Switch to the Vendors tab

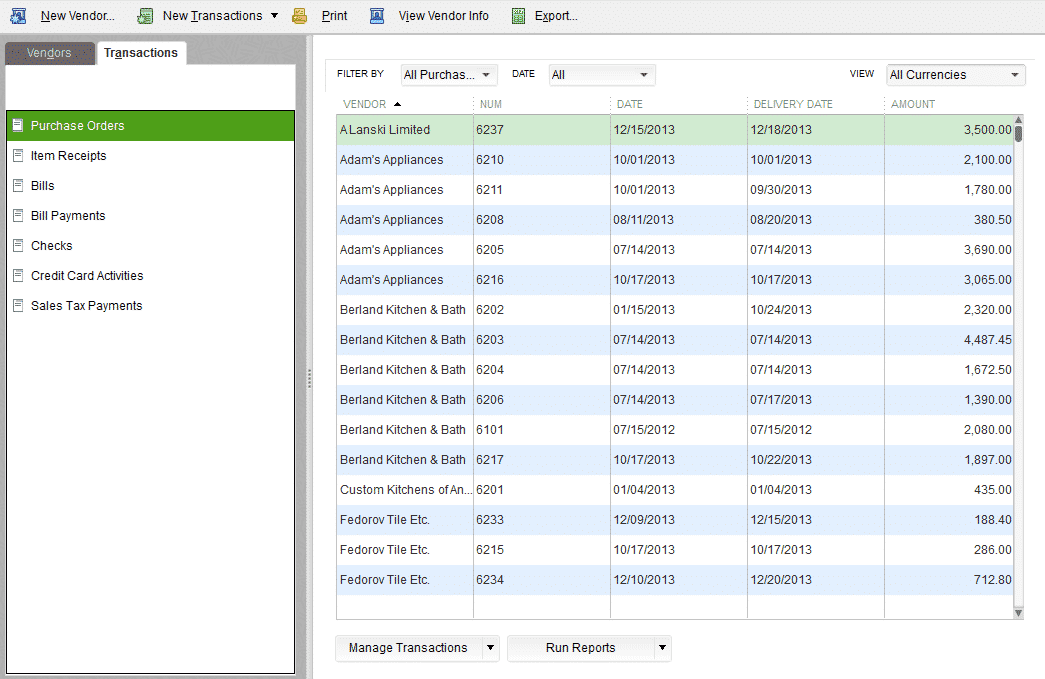[x=49, y=53]
